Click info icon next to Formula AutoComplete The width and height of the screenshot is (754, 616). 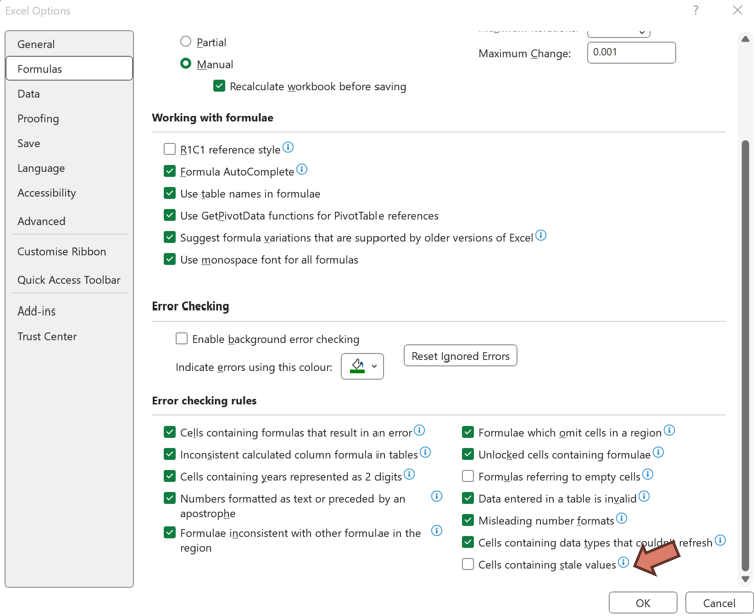click(x=302, y=170)
